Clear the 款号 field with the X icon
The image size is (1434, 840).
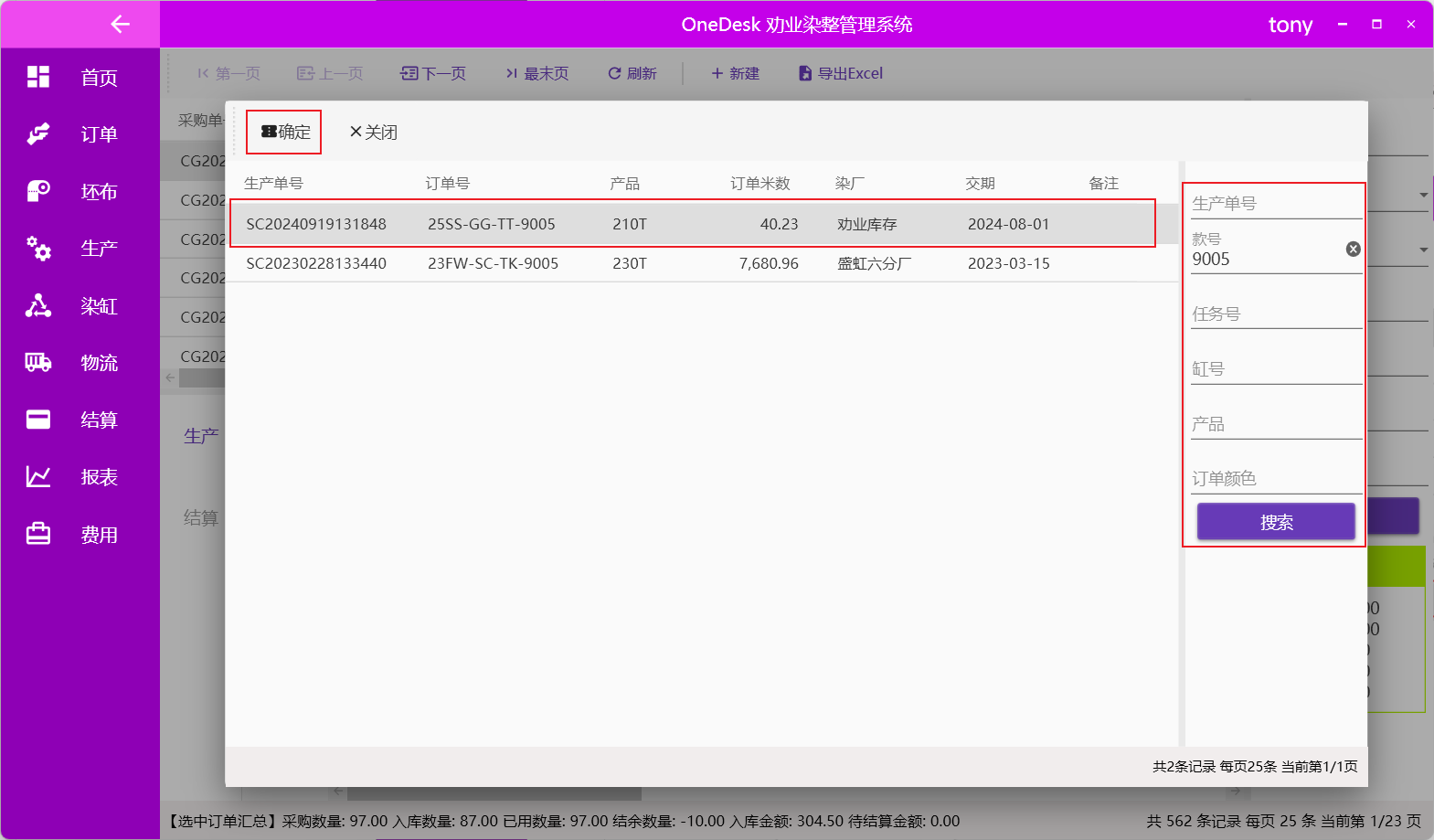[x=1353, y=250]
